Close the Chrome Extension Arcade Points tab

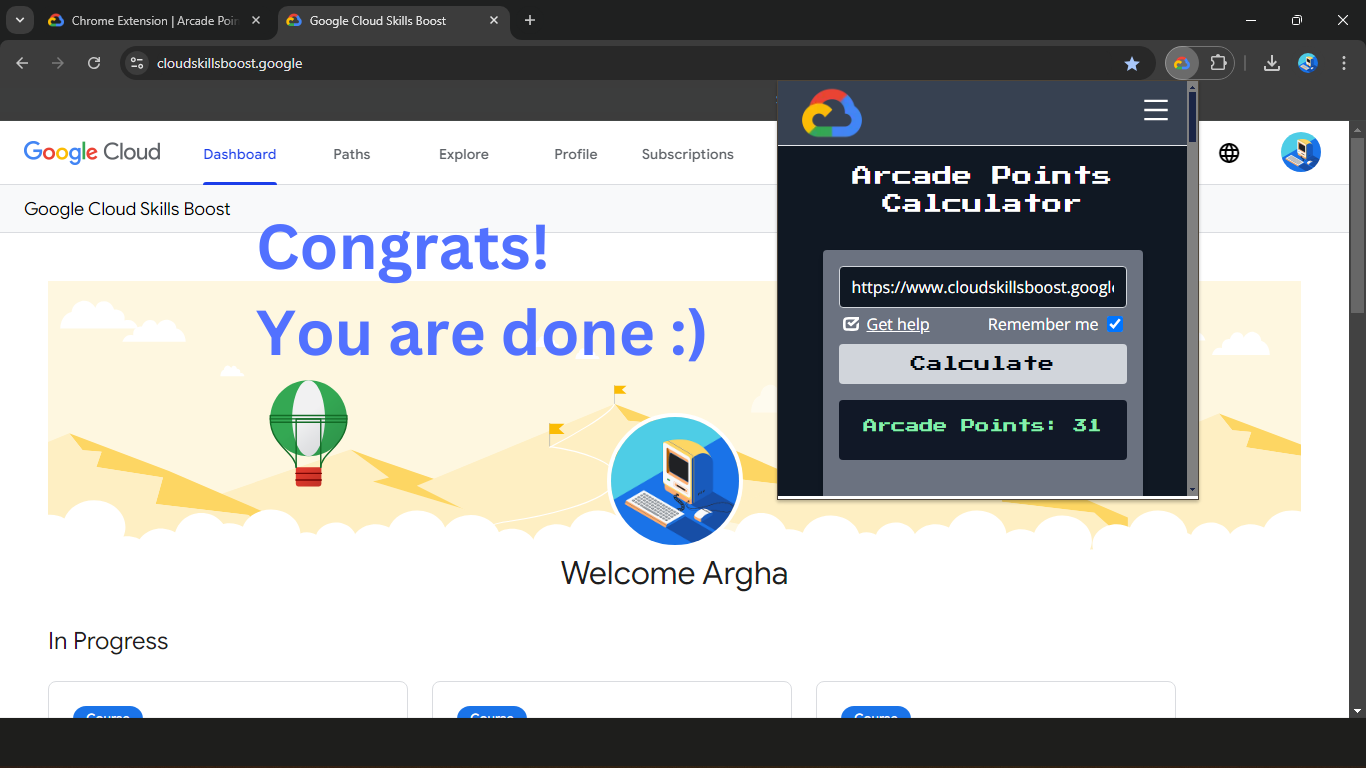[256, 20]
